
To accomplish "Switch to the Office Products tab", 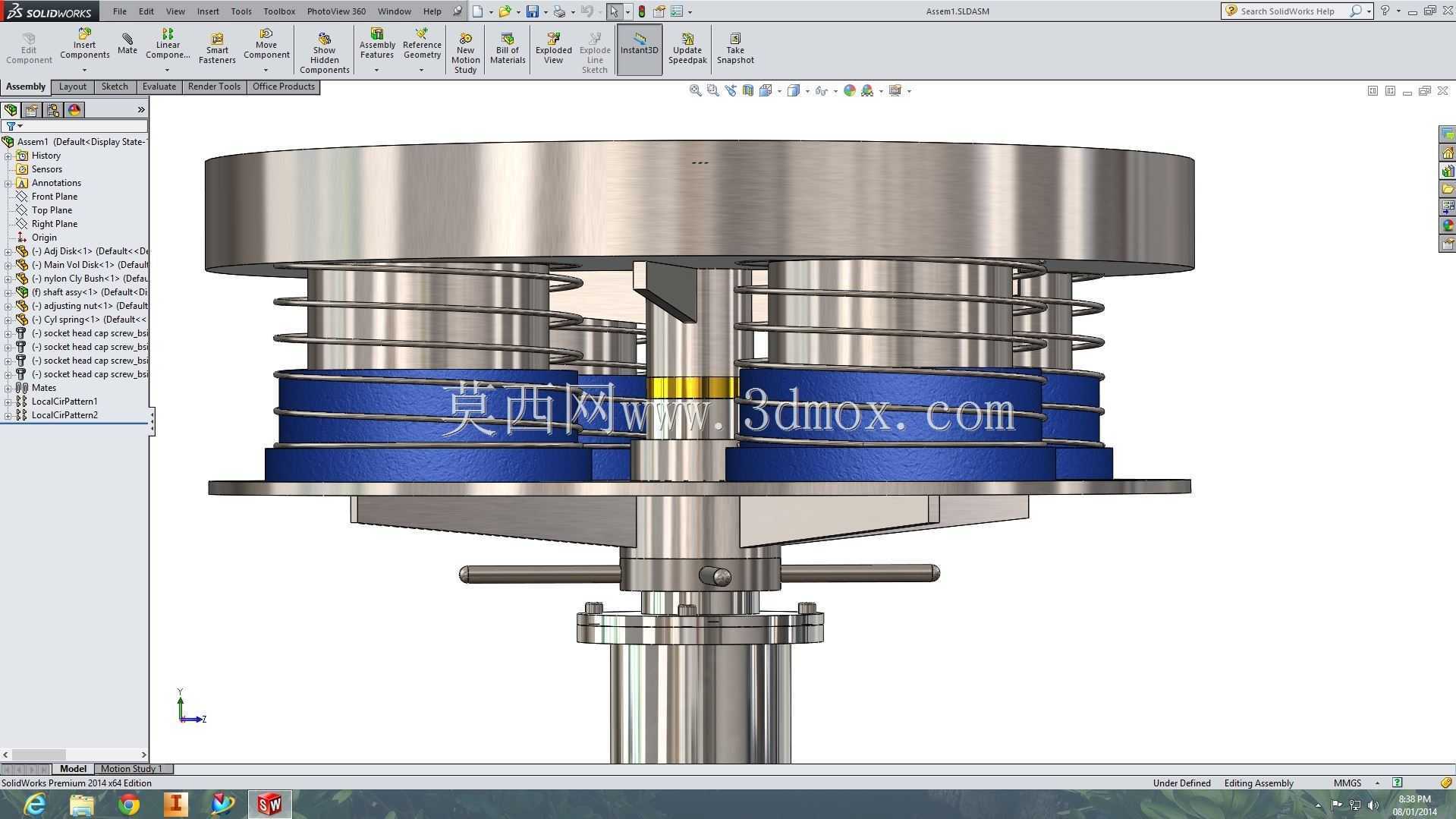I will pos(284,87).
